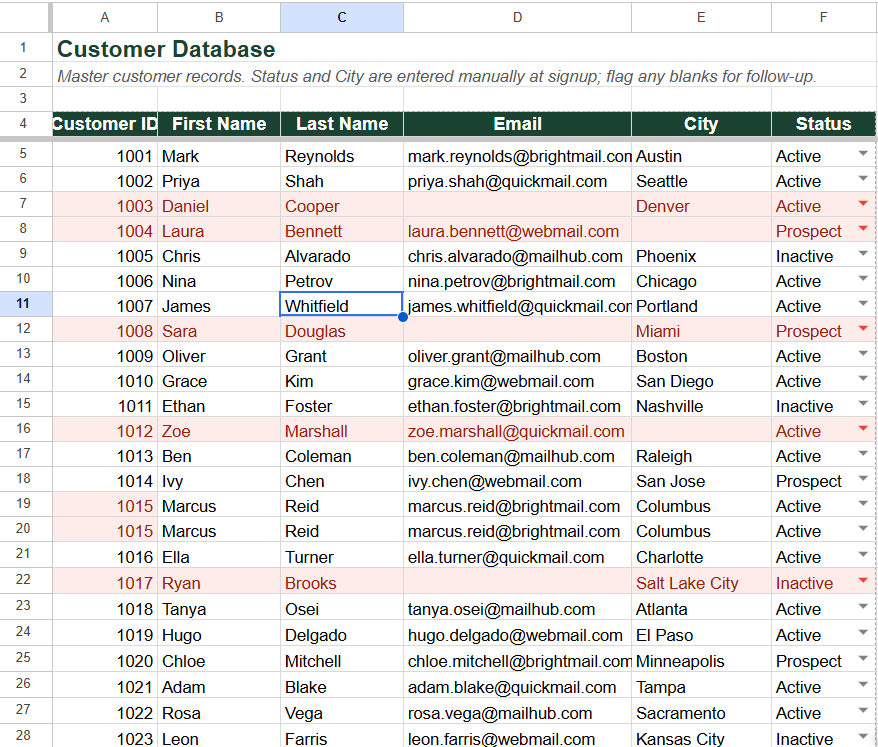Image resolution: width=878 pixels, height=747 pixels.
Task: Click the Status header cell
Action: tap(823, 124)
